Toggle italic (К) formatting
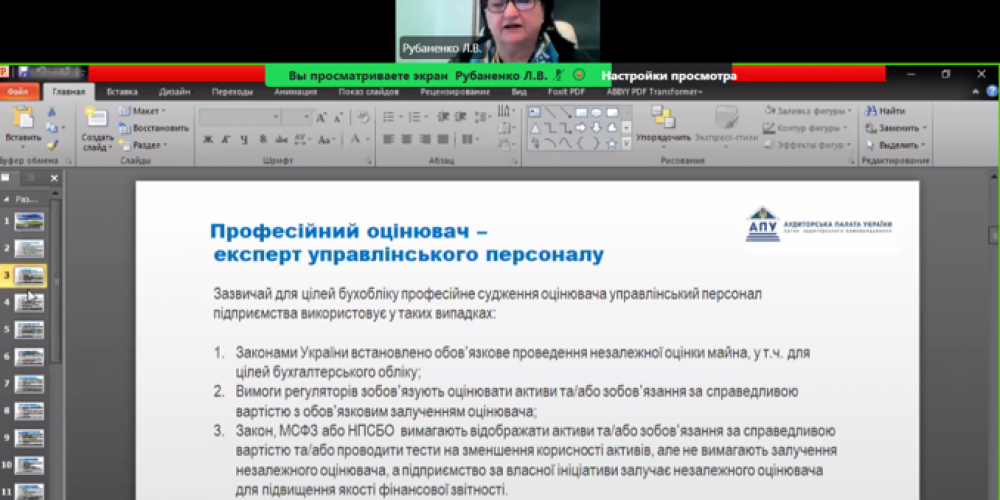The image size is (1000, 500). click(x=226, y=140)
